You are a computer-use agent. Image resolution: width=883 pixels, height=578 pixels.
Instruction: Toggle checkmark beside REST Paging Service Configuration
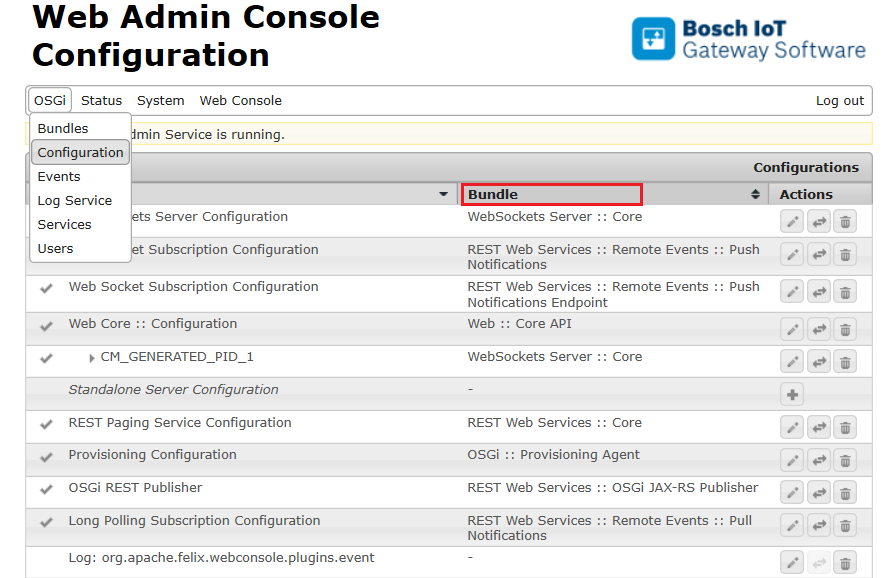(x=48, y=422)
